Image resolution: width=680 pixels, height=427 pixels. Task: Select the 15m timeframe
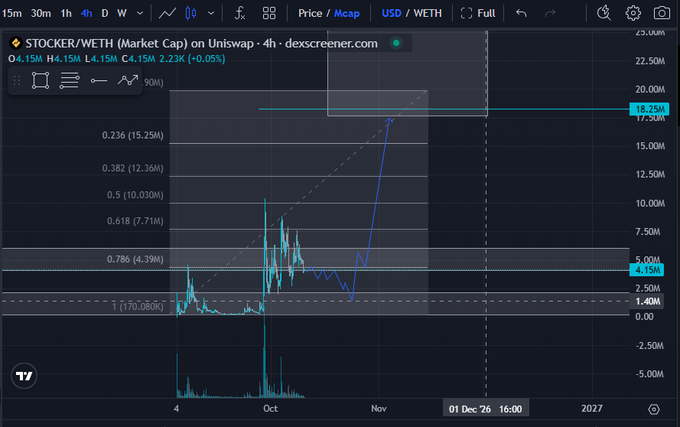pos(12,13)
